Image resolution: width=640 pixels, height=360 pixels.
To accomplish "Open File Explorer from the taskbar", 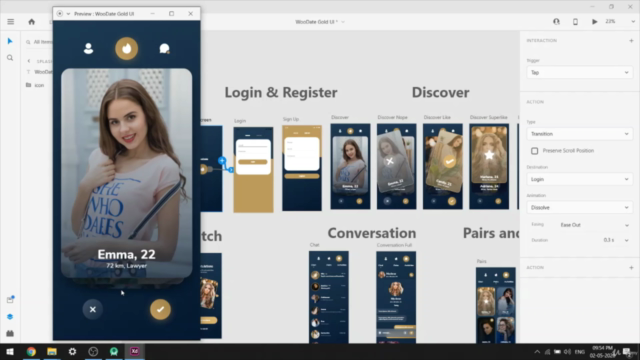I will (x=52, y=351).
